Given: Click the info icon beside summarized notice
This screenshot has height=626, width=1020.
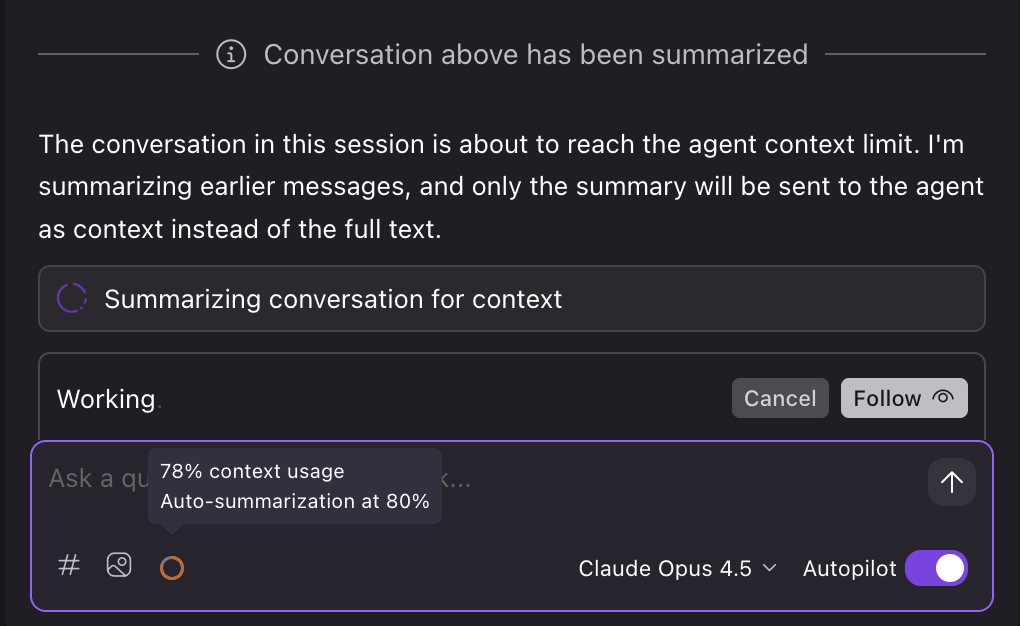Looking at the screenshot, I should click(x=231, y=54).
